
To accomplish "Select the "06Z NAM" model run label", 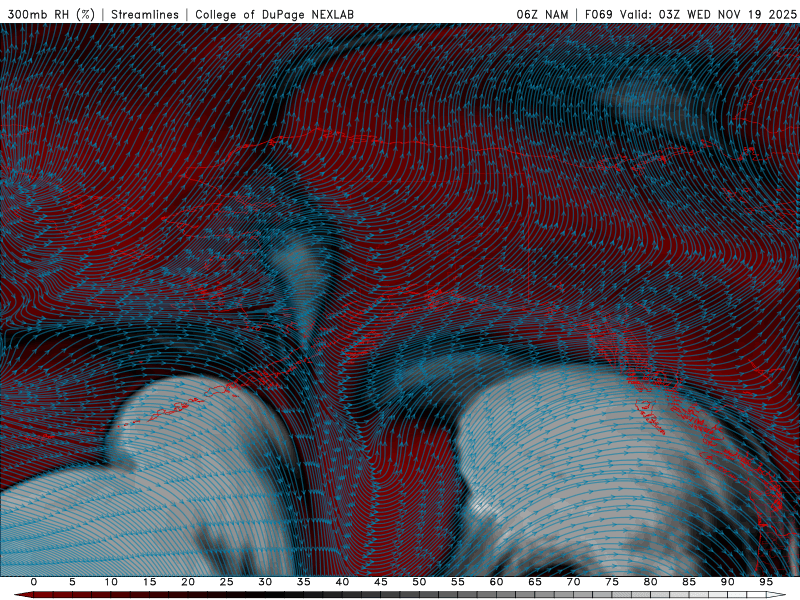I will (x=542, y=14).
